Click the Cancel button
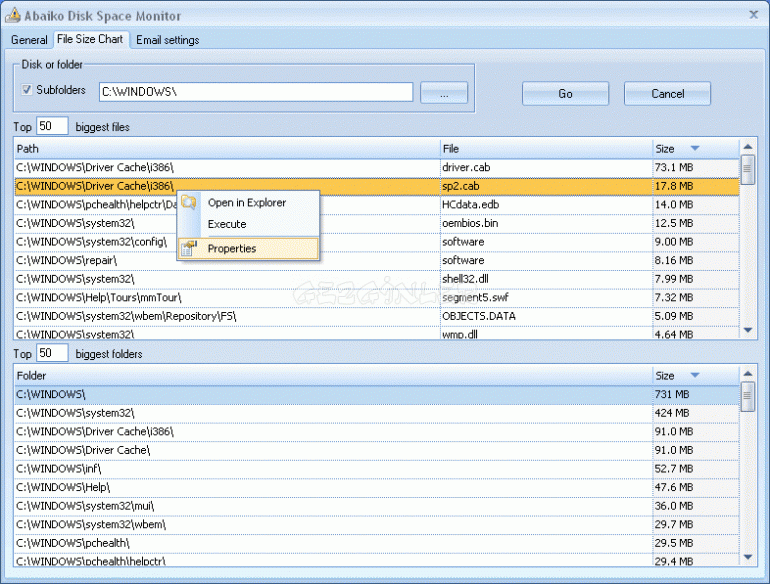 [x=667, y=93]
